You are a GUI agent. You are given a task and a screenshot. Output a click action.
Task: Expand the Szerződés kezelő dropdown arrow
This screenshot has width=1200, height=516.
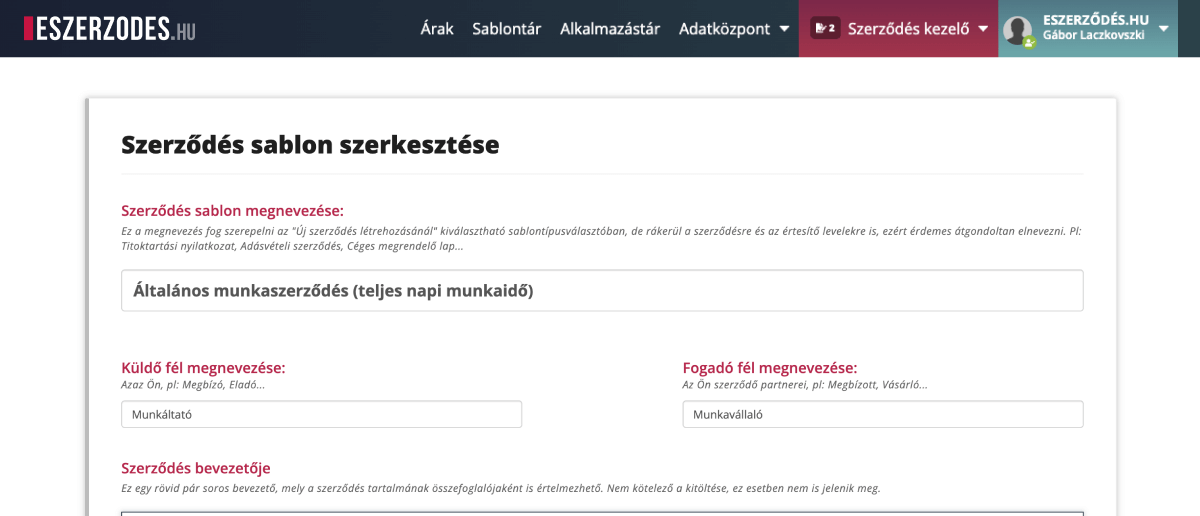click(x=984, y=29)
